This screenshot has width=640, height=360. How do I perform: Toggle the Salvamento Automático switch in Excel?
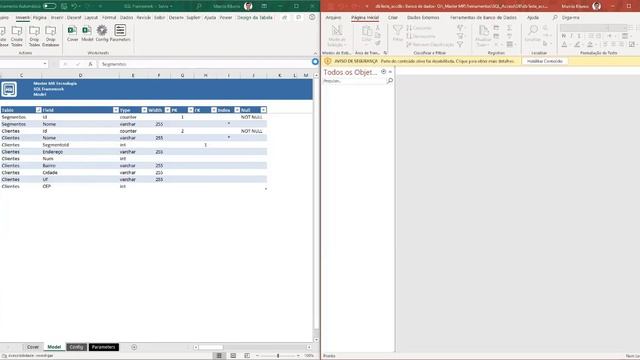pos(50,6)
